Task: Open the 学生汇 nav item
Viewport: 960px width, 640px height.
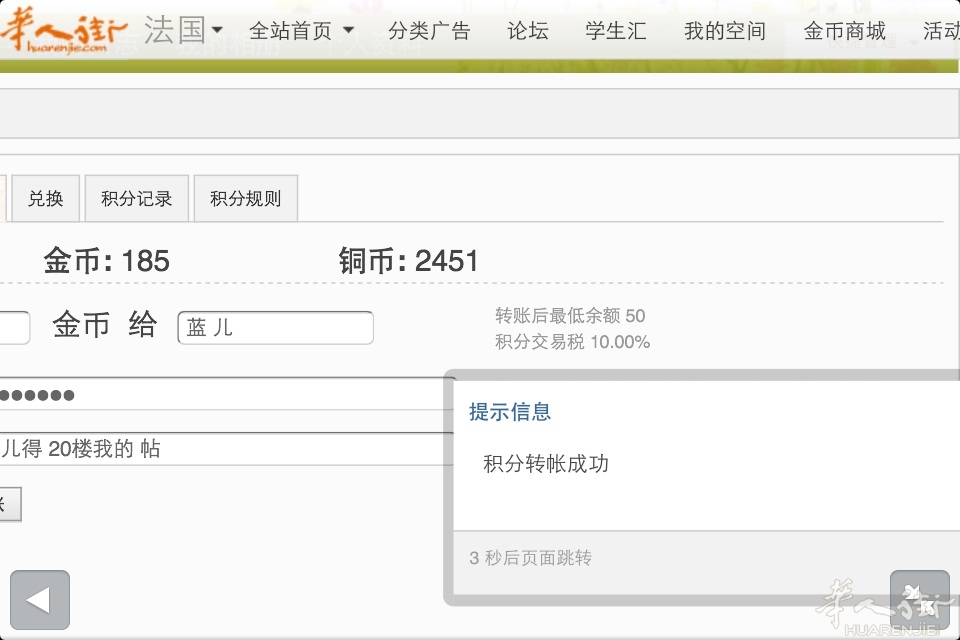Action: coord(616,31)
